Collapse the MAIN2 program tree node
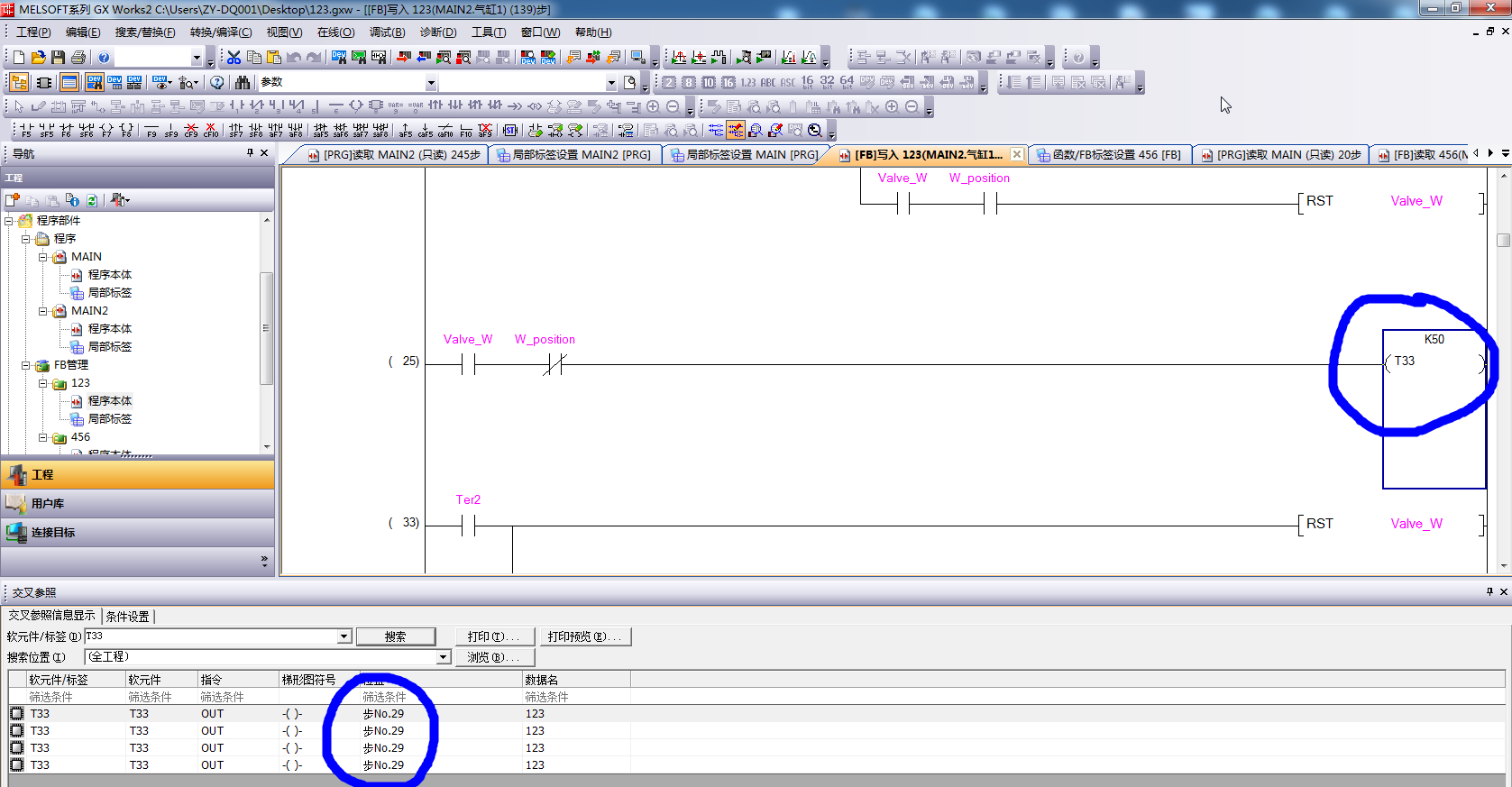The image size is (1512, 787). click(42, 311)
